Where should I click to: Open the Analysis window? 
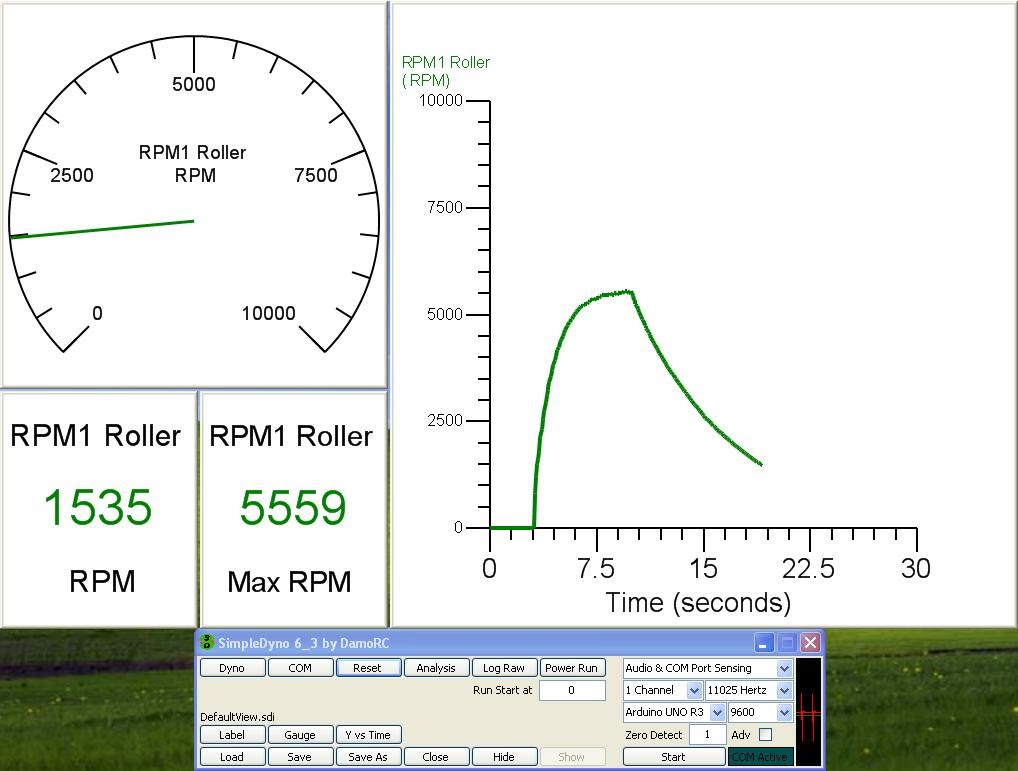coord(436,667)
